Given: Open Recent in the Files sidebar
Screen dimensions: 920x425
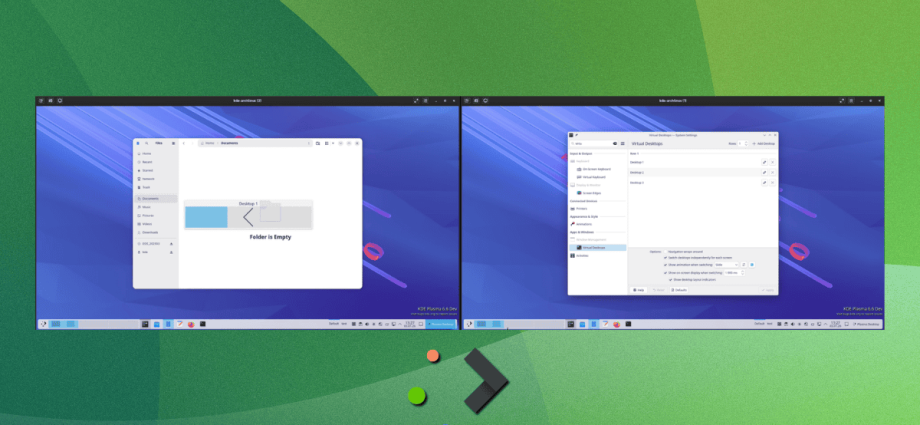Looking at the screenshot, I should (x=155, y=162).
